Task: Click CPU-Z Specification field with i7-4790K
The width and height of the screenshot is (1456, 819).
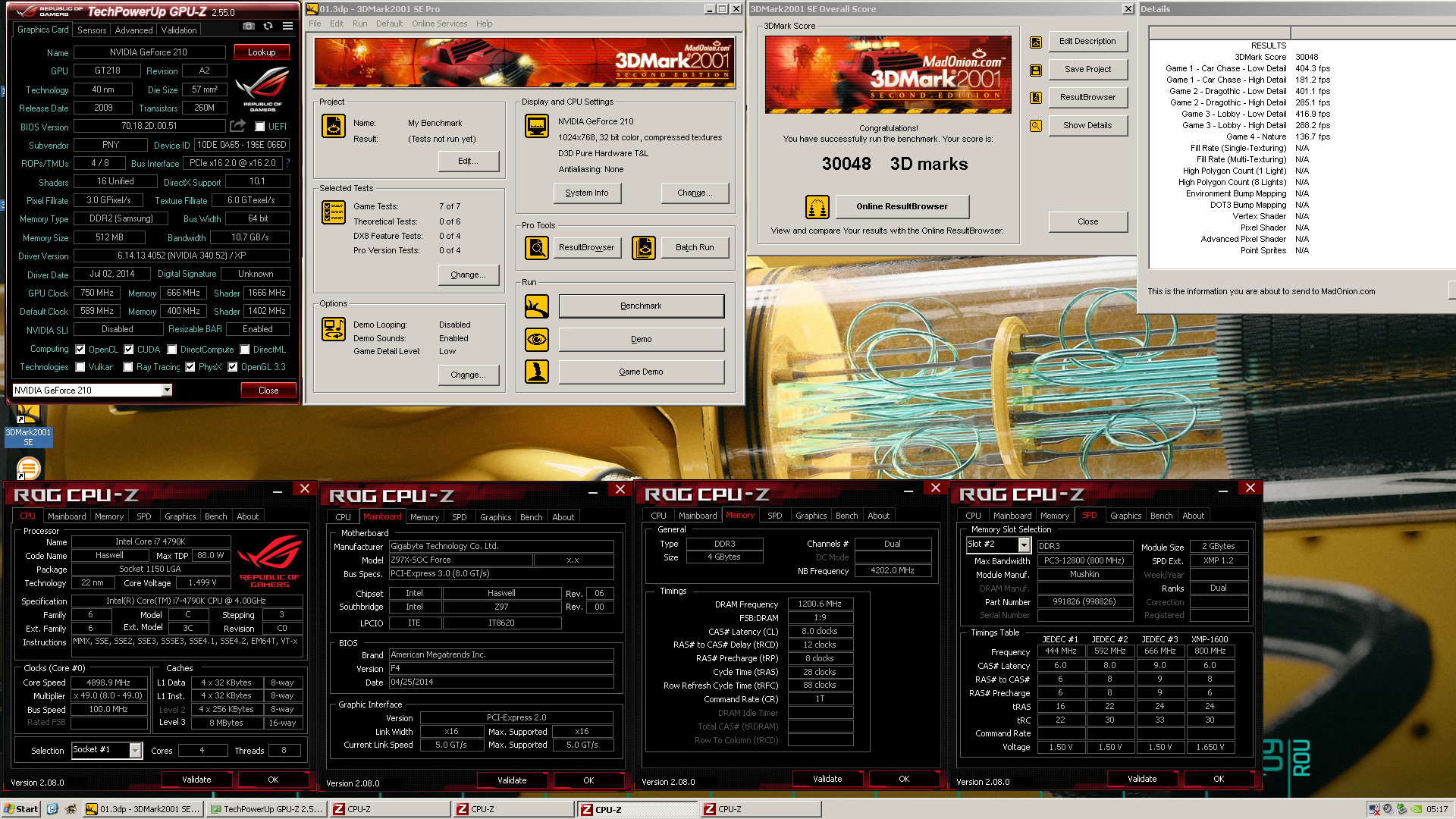Action: tap(187, 601)
